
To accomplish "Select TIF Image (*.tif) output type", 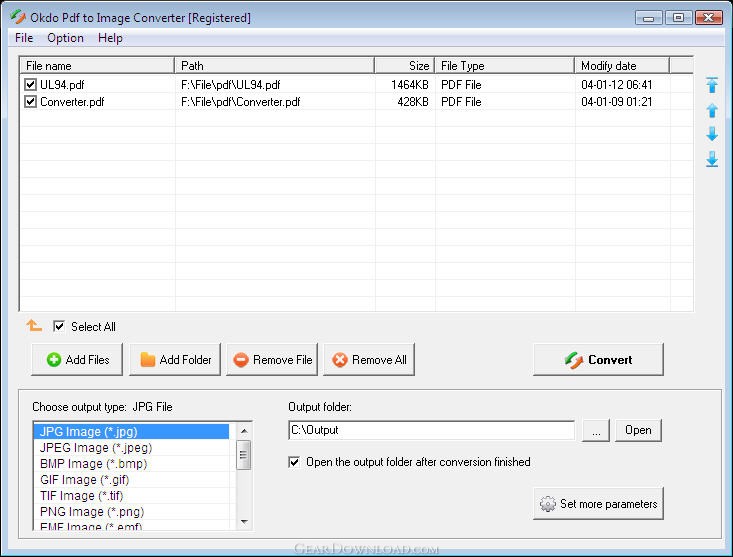I will (x=131, y=495).
